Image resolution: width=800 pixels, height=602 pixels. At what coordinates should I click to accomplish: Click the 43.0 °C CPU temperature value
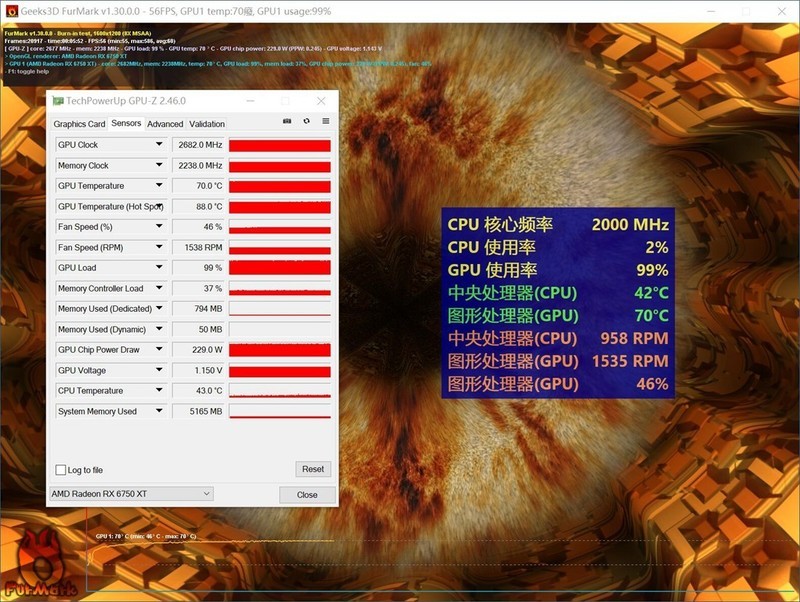click(198, 391)
